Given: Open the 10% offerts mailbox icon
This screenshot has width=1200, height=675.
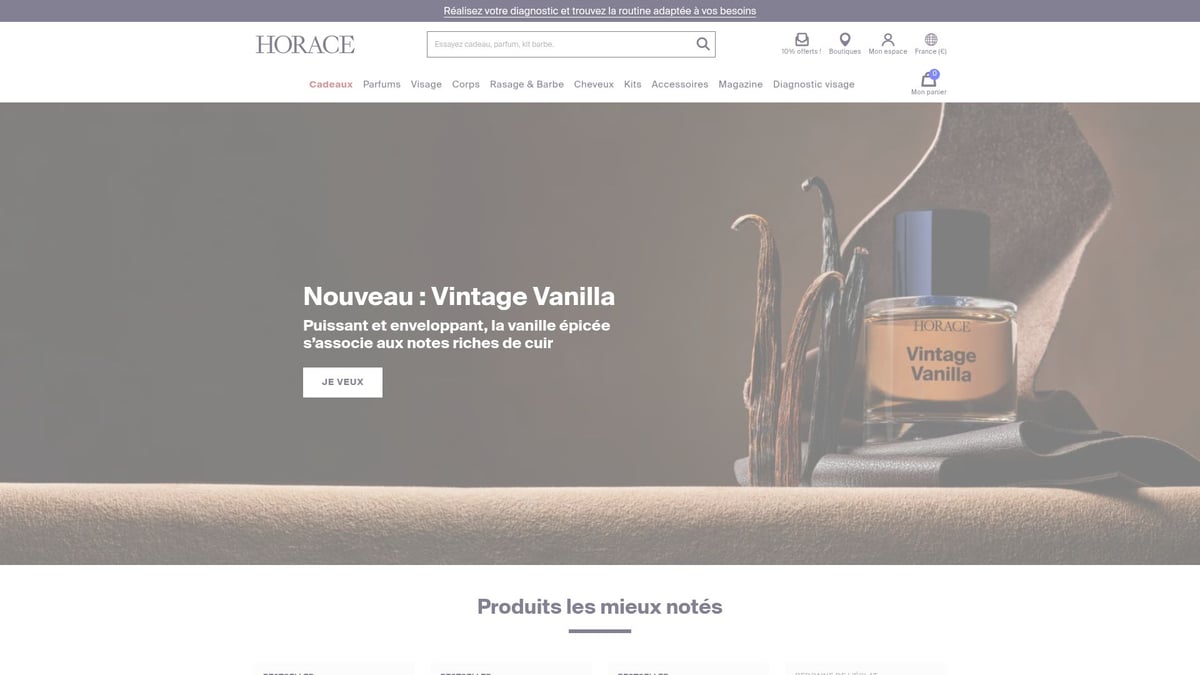Looking at the screenshot, I should point(801,40).
